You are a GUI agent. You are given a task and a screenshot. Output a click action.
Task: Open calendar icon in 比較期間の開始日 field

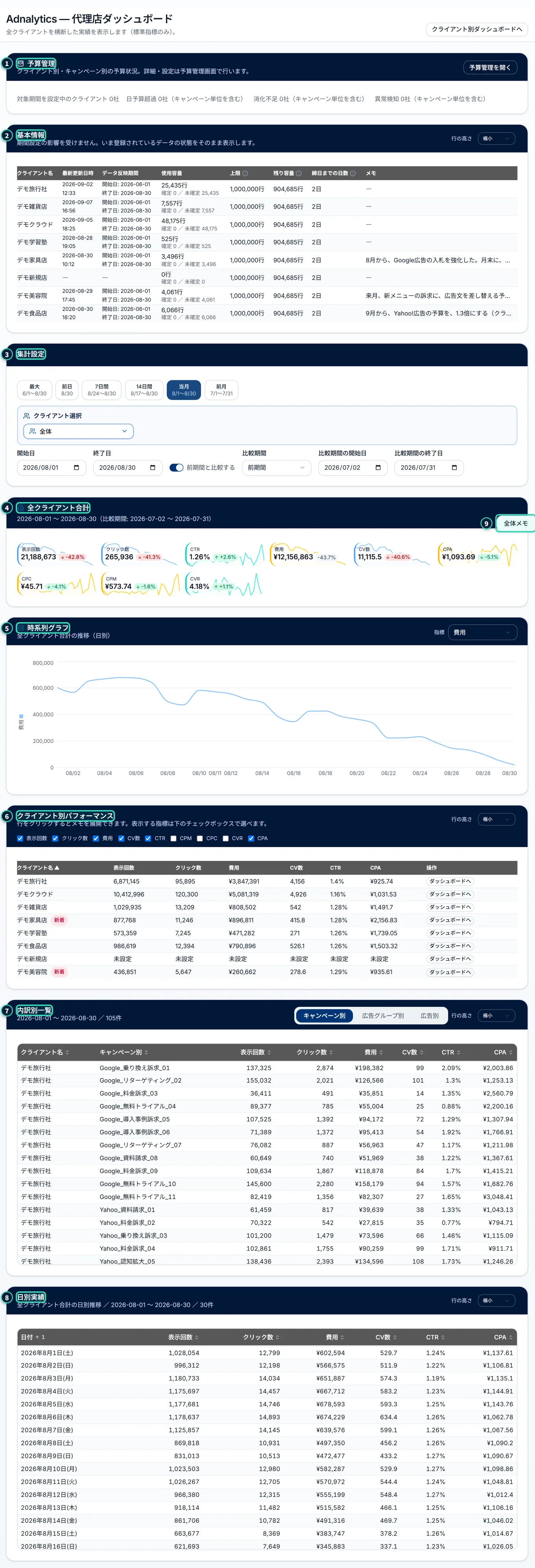click(378, 468)
